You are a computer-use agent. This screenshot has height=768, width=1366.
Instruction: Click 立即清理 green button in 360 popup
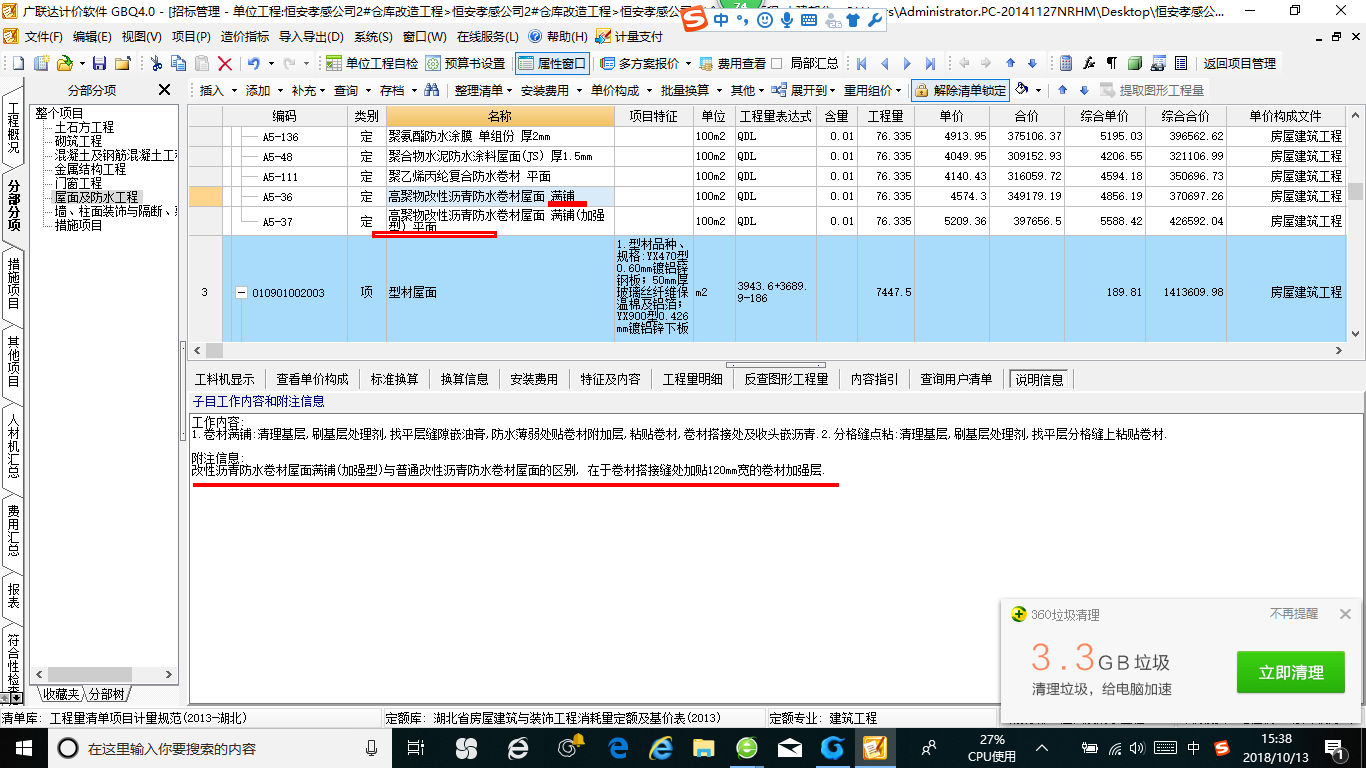pyautogui.click(x=1291, y=673)
